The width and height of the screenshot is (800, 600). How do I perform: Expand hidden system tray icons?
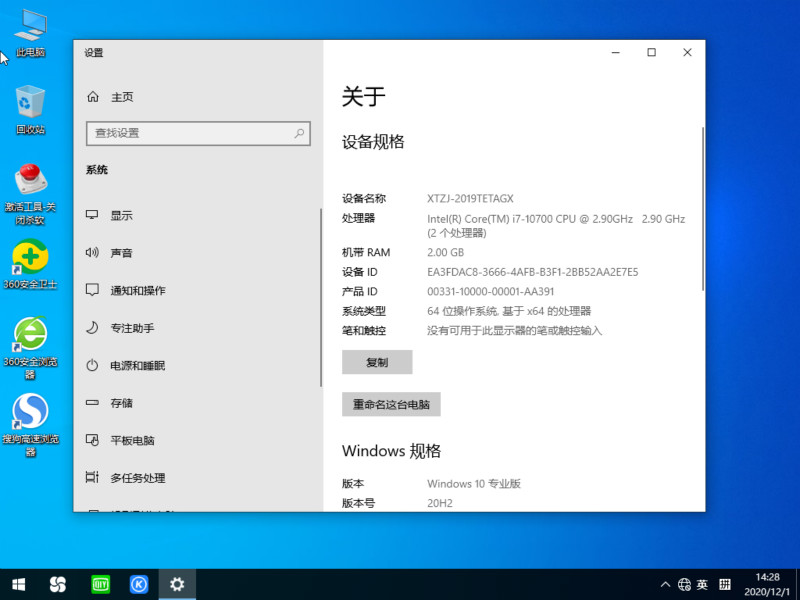pos(665,584)
